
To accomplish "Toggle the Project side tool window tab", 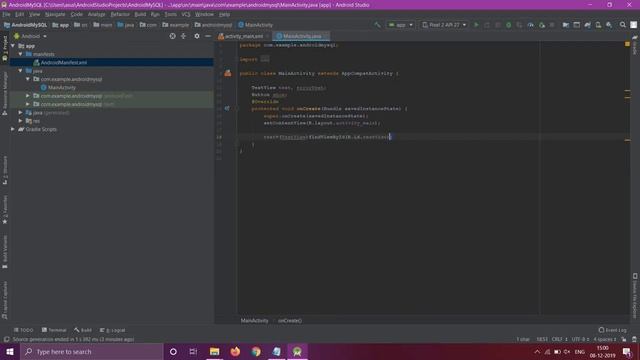I will 5,48.
